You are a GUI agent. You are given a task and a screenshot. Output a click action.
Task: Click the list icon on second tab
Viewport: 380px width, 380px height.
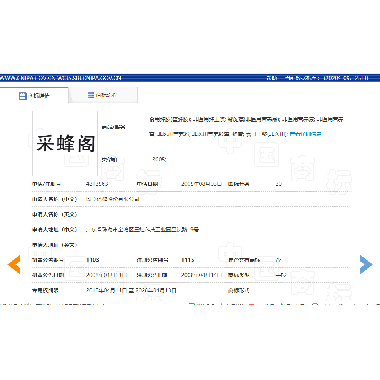click(91, 95)
